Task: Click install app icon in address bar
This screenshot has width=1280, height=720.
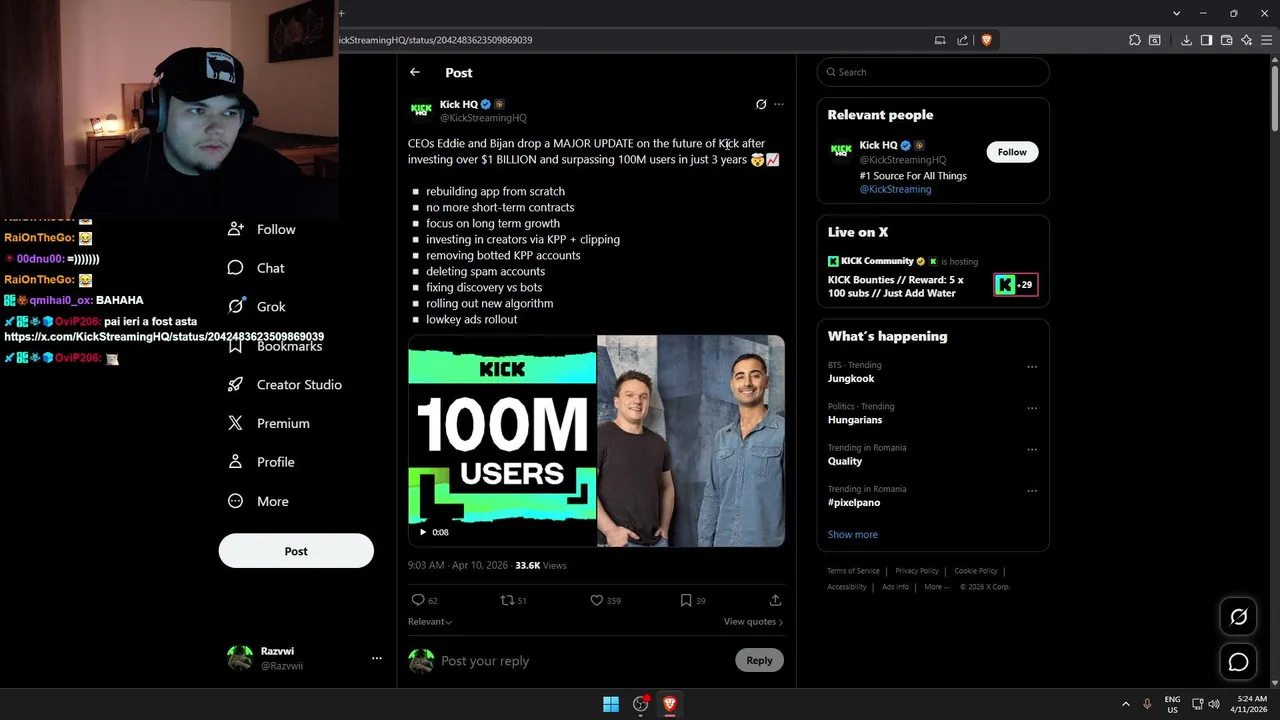Action: coord(940,40)
